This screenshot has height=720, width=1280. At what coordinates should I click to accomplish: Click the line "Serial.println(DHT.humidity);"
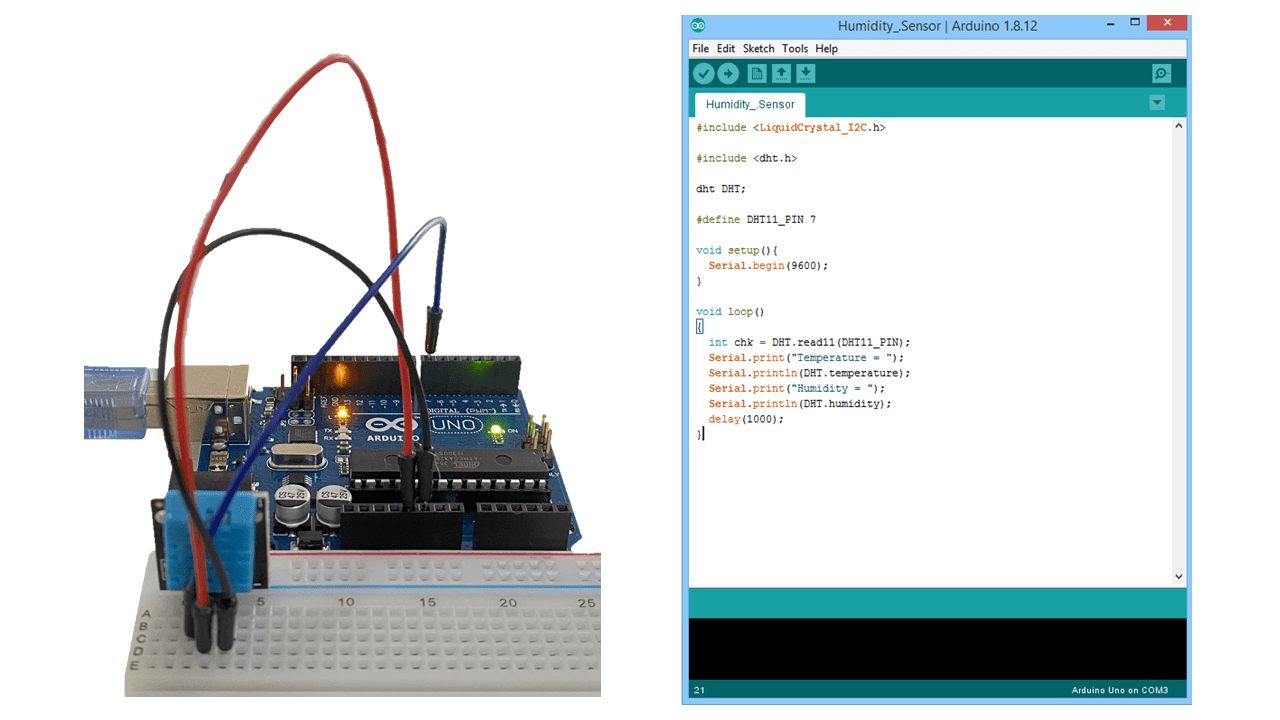click(x=800, y=404)
